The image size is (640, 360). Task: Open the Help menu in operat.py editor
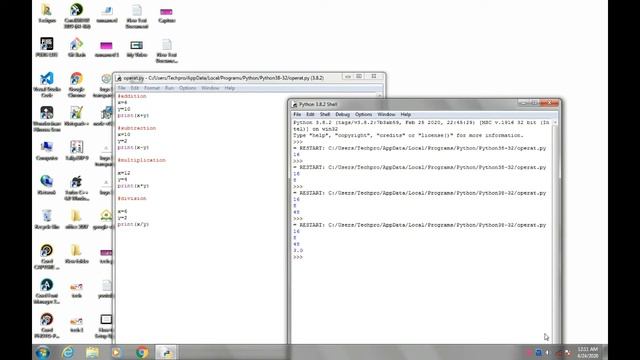230,88
